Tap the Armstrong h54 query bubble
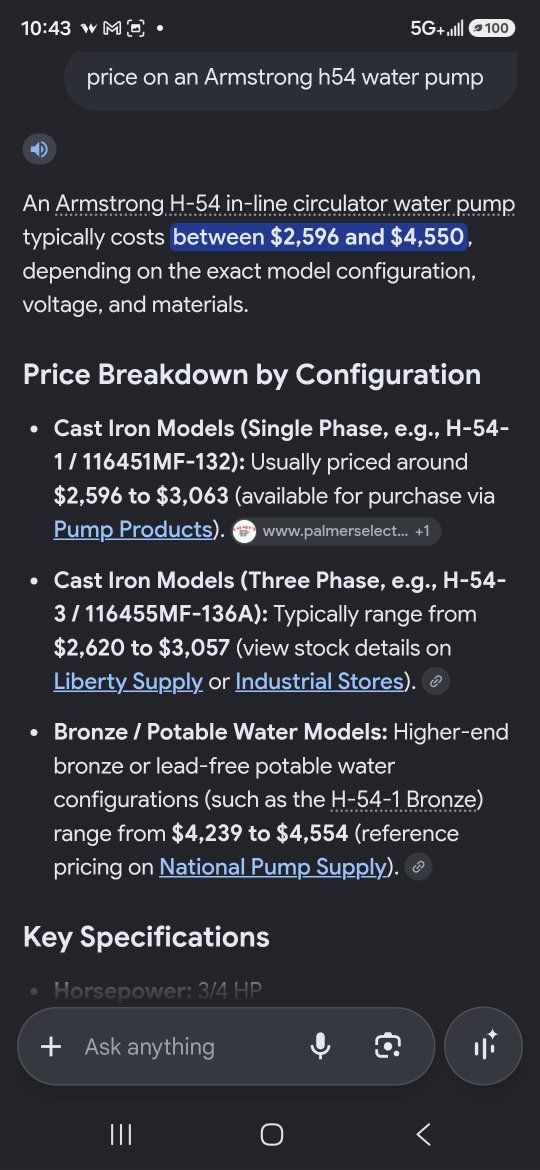540x1170 pixels. pos(291,78)
